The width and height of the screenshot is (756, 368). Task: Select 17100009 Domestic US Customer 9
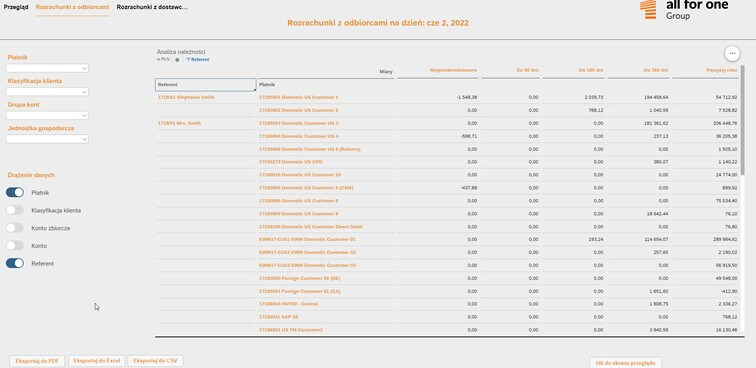298,214
